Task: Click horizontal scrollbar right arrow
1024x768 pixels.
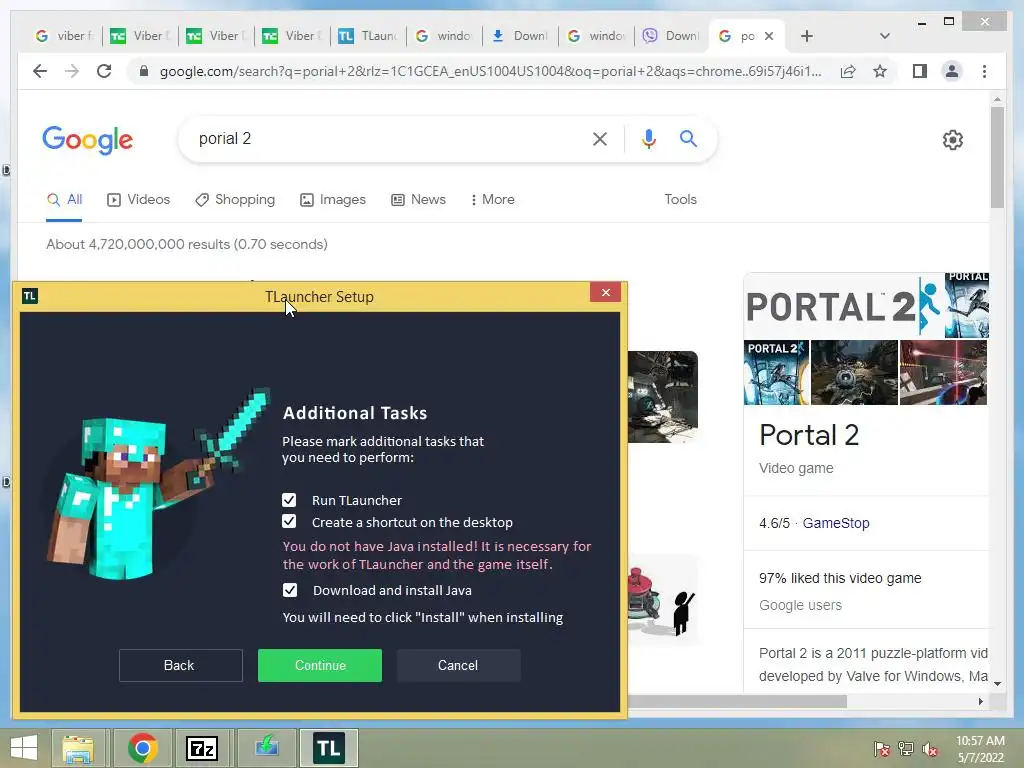Action: (980, 701)
